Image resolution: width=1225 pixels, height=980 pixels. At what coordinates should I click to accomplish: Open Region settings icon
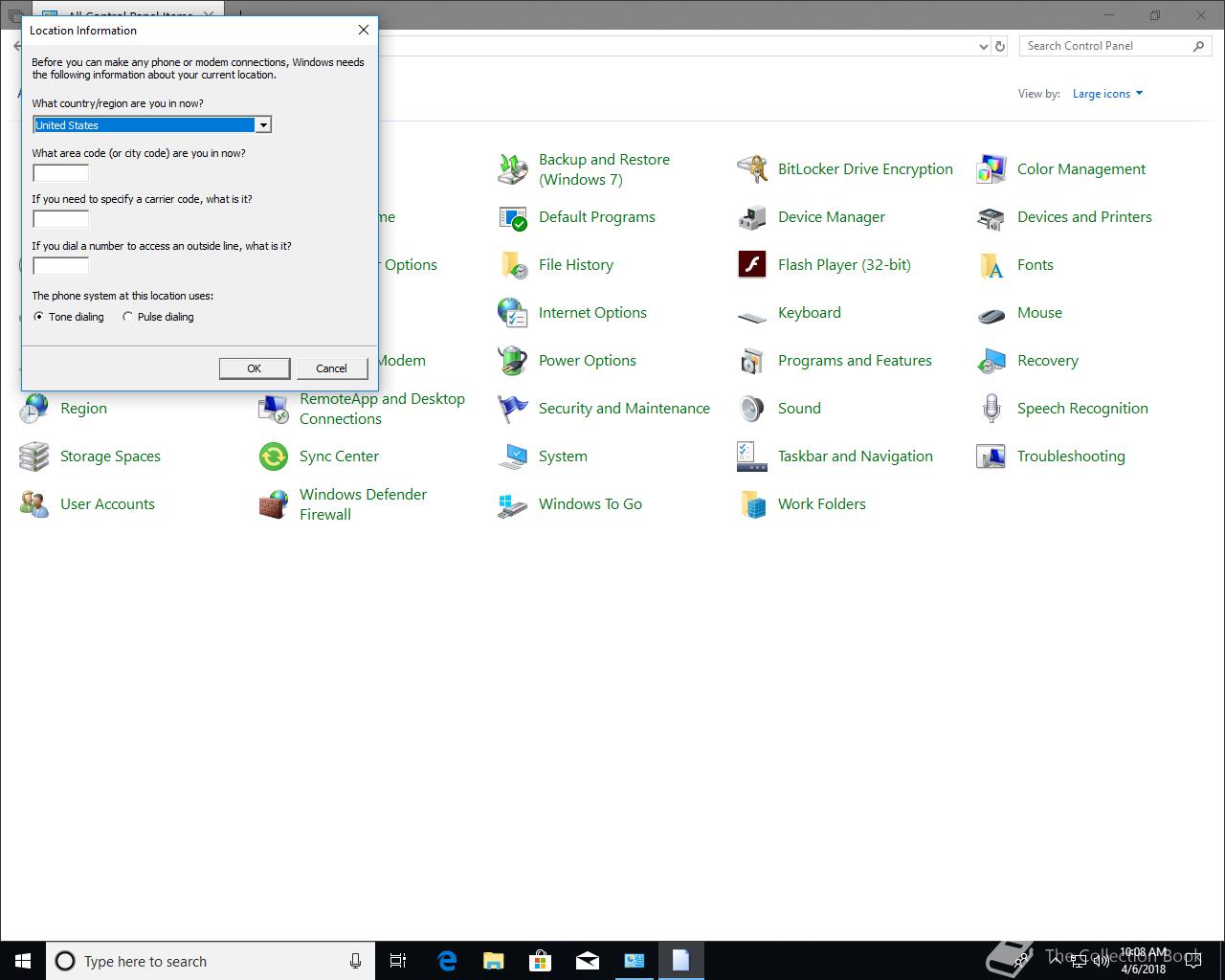coord(34,409)
